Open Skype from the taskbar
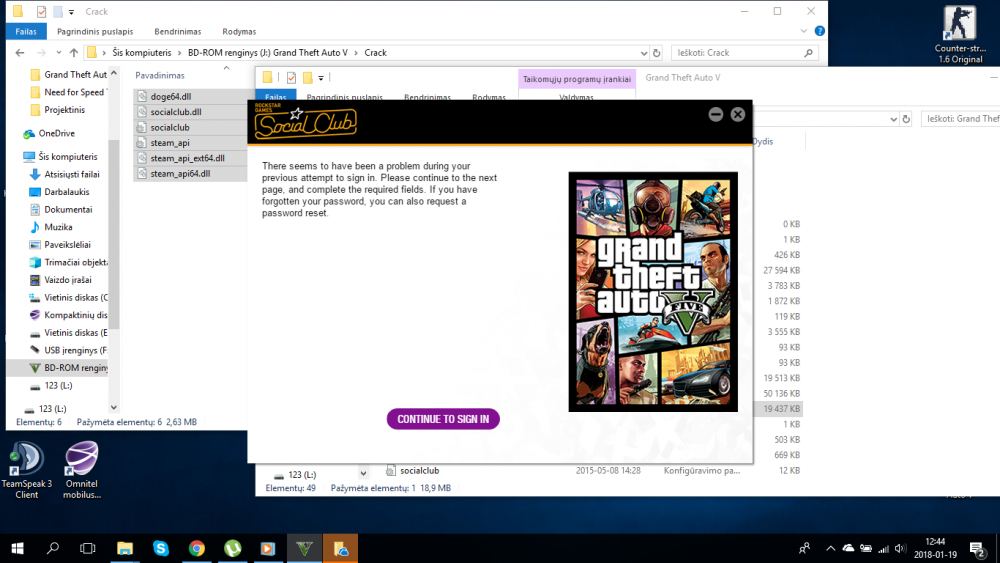Viewport: 1000px width, 563px height. tap(161, 548)
